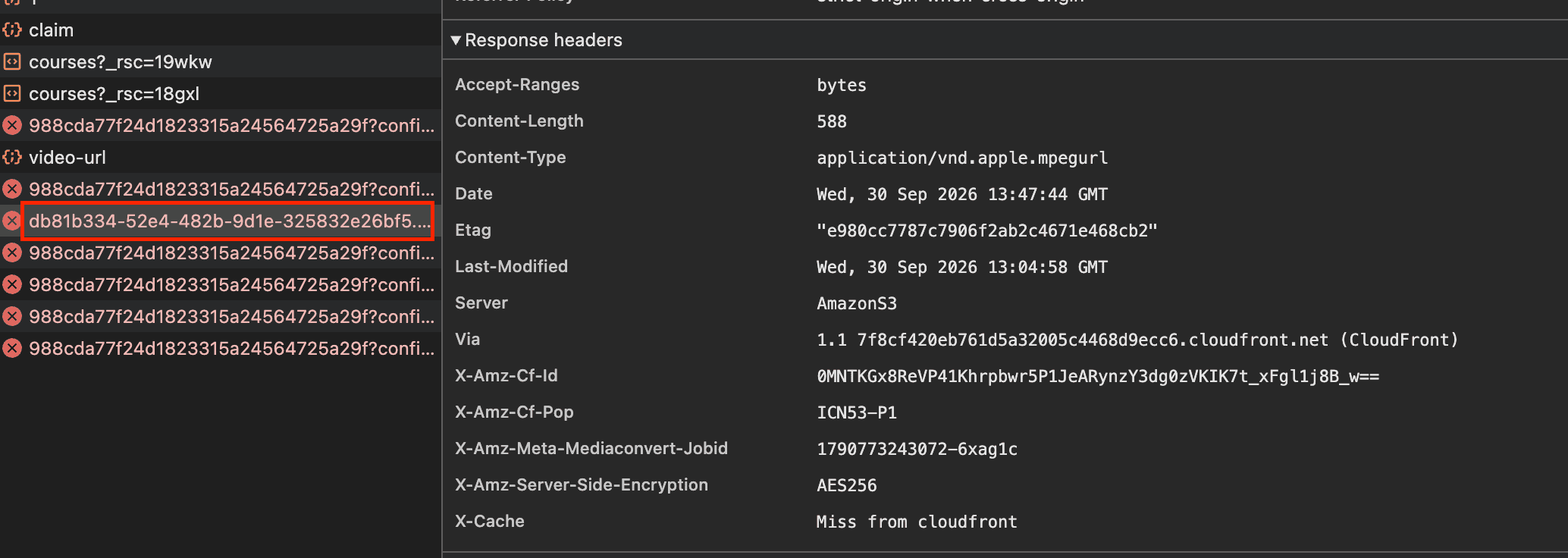The image size is (1568, 558).
Task: Click the error icon on the last 988cda request
Action: pyautogui.click(x=12, y=349)
